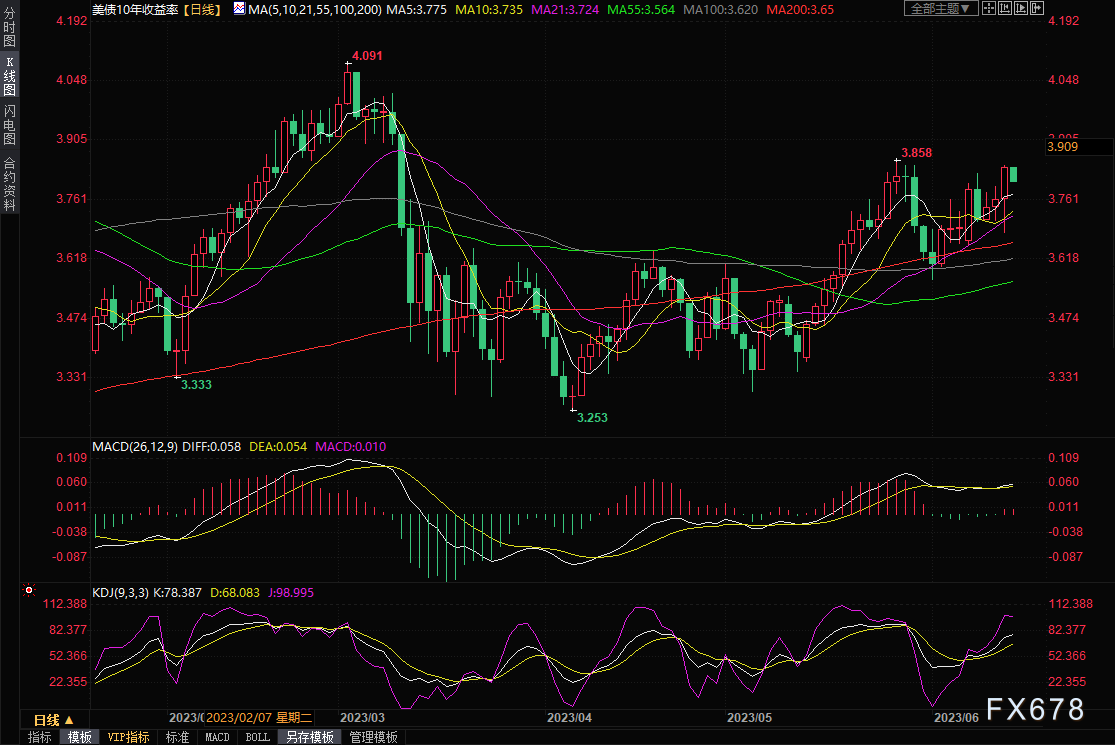Screen dimensions: 1115x745
Task: Click the second icon right of 全部主题
Action: tap(1007, 8)
